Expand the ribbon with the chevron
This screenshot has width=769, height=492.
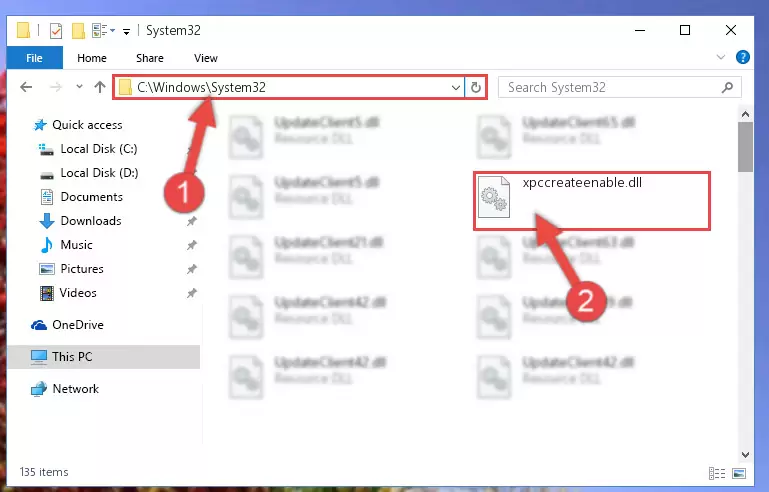click(721, 57)
